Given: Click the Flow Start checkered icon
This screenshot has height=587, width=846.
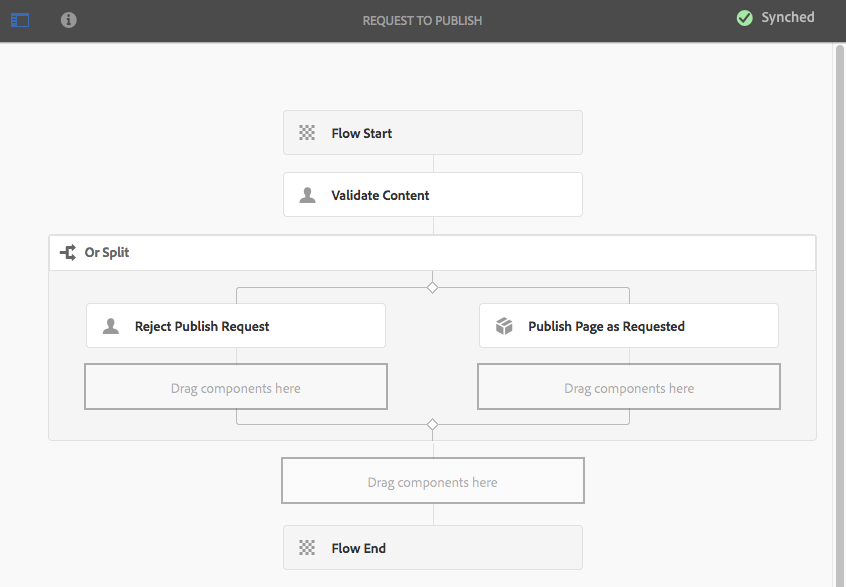Looking at the screenshot, I should pyautogui.click(x=307, y=133).
